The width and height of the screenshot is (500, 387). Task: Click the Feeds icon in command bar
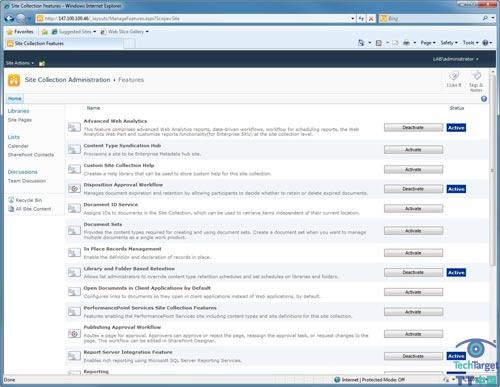tap(379, 43)
